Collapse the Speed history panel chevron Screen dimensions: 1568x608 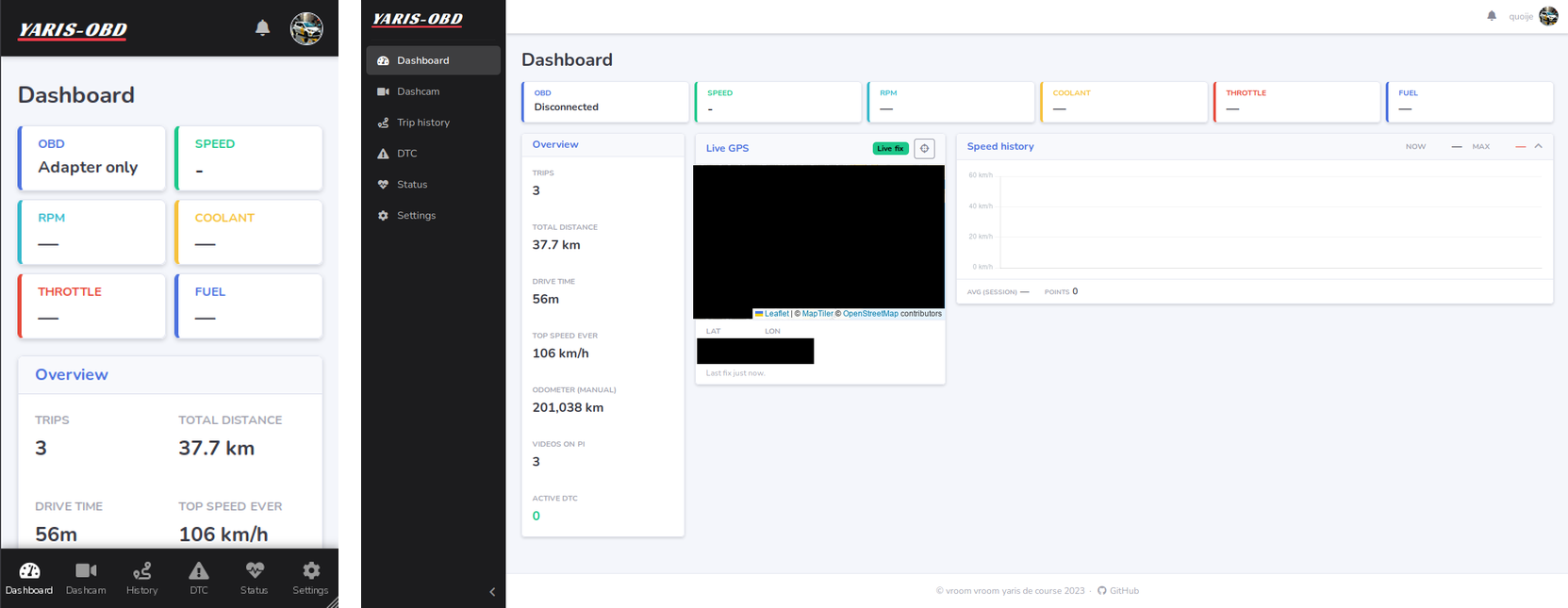pos(1538,146)
